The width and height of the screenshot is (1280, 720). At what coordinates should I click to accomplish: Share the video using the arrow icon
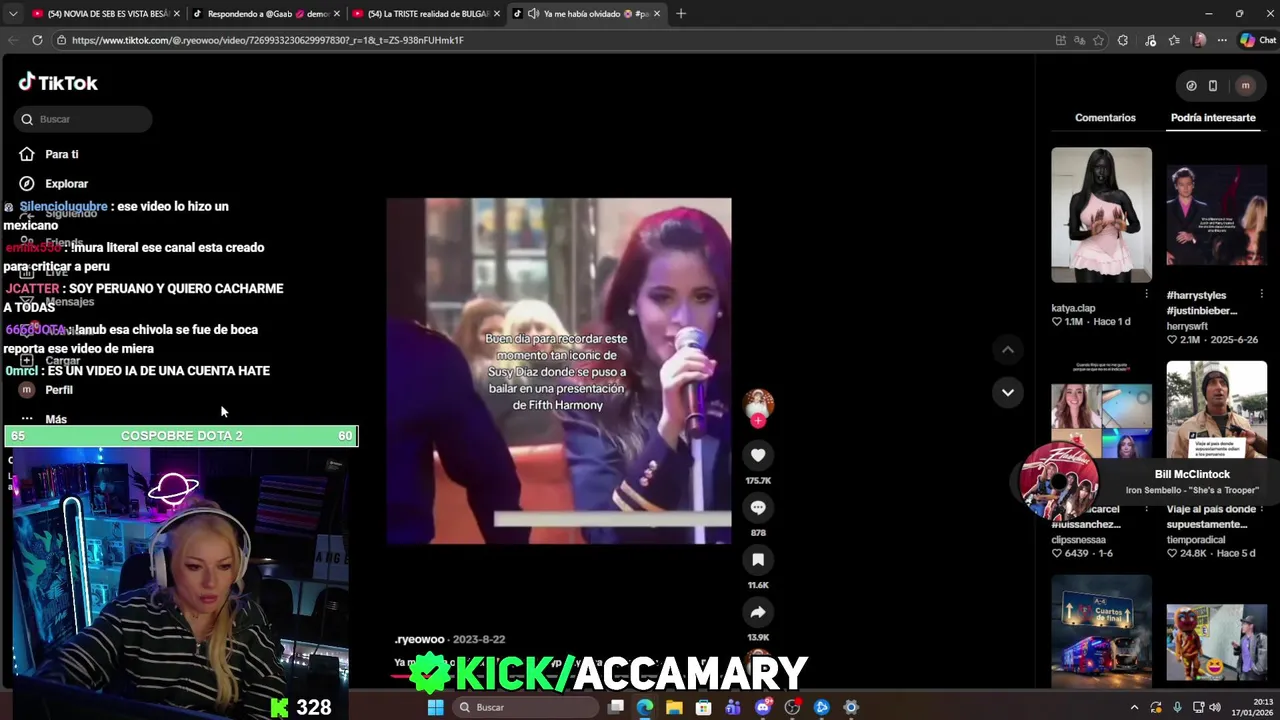pyautogui.click(x=758, y=612)
